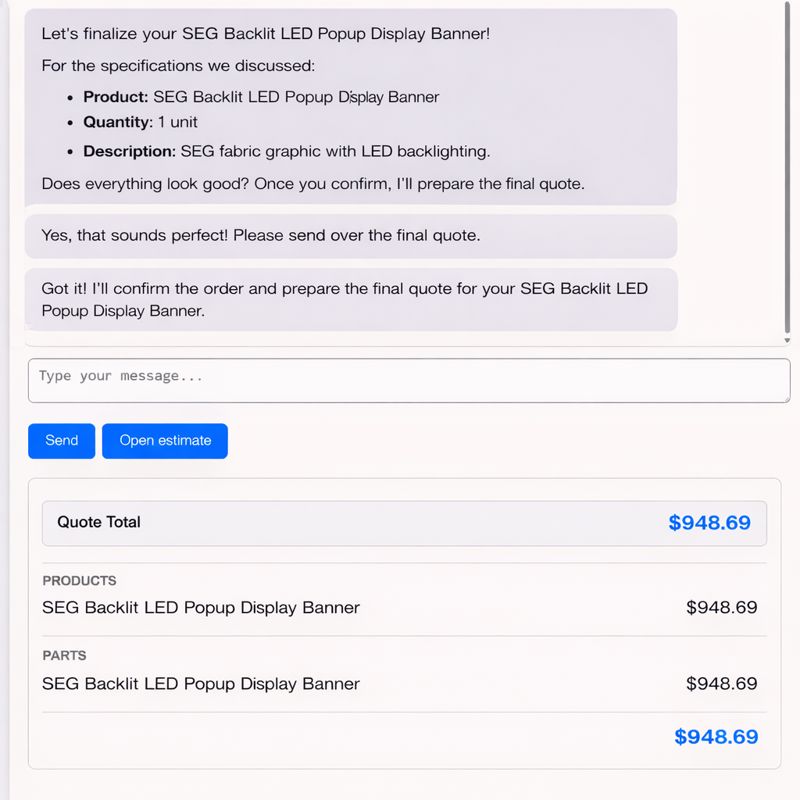Select the SEG Backlit banner product line item
Viewport: 800px width, 800px height.
coord(199,607)
